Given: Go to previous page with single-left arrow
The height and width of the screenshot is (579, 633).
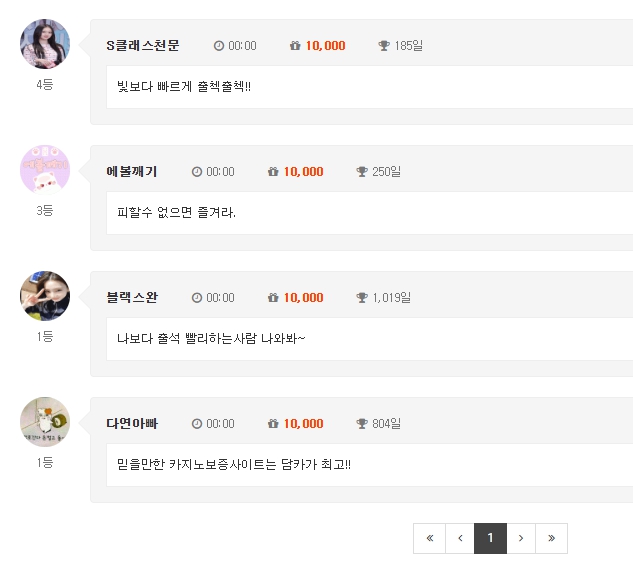Looking at the screenshot, I should coord(460,538).
